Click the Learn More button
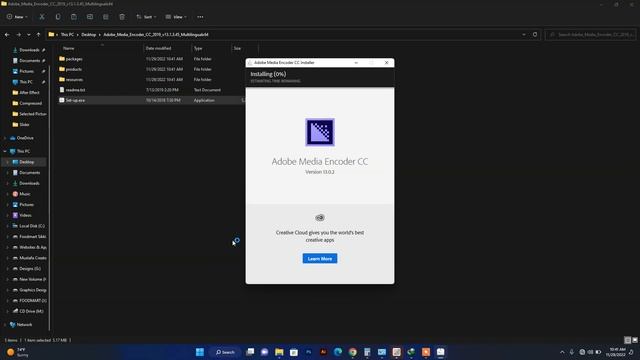640x360 pixels. coord(320,258)
